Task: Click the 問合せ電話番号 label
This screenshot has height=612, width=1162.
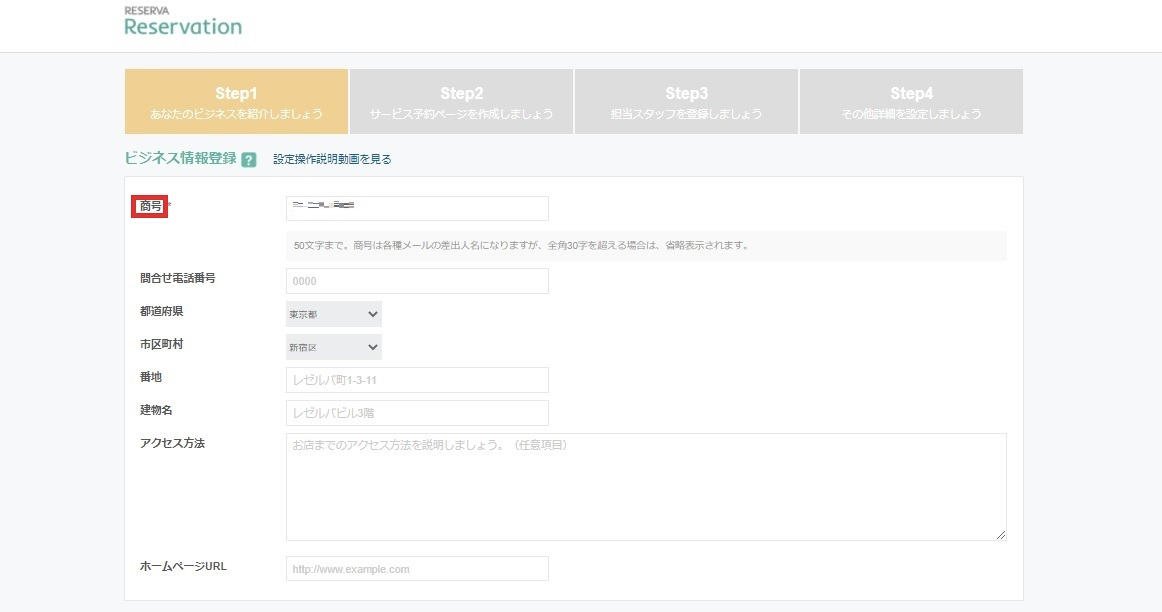Action: coord(178,278)
